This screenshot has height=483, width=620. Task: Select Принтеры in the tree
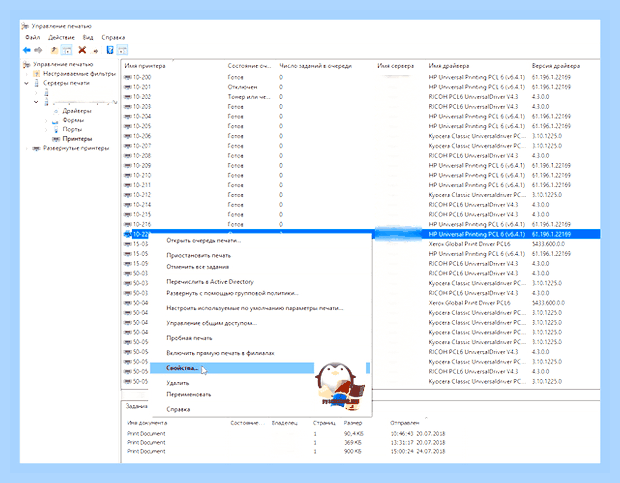click(x=77, y=139)
